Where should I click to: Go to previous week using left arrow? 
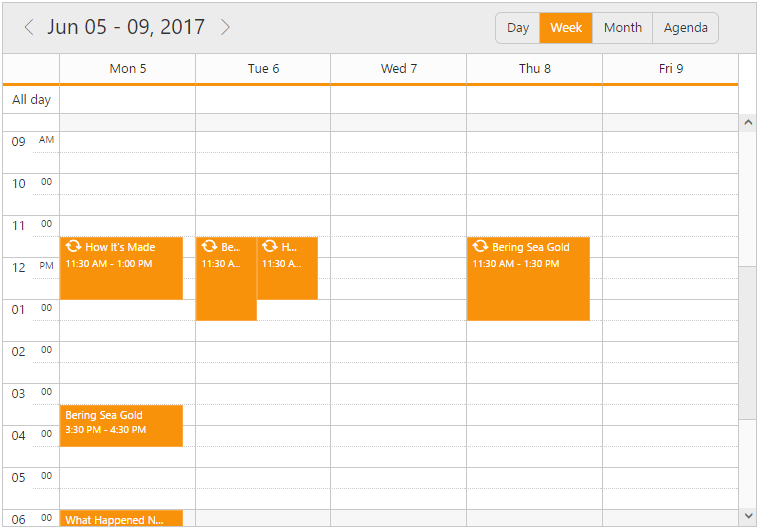pyautogui.click(x=29, y=27)
